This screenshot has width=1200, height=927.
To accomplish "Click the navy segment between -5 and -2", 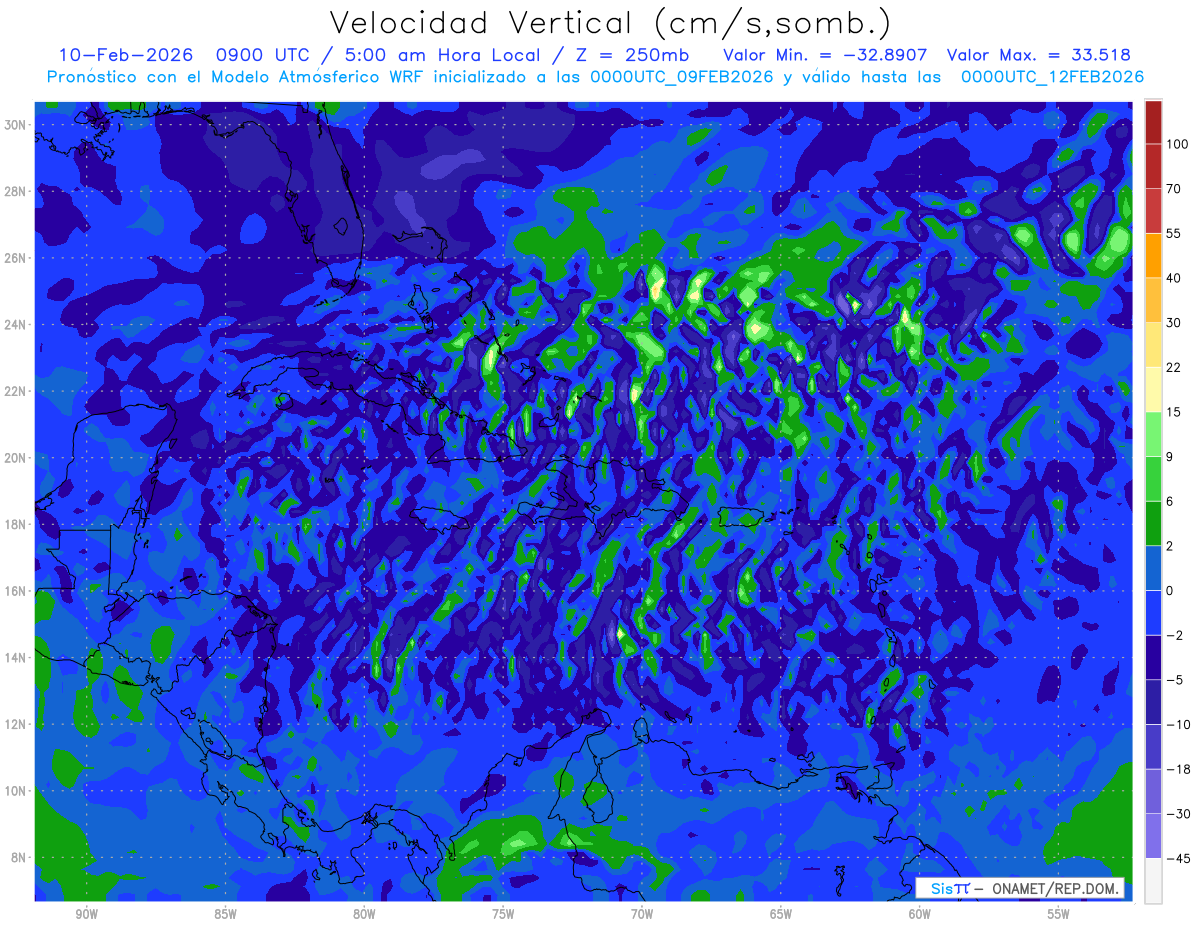I will tap(1153, 658).
